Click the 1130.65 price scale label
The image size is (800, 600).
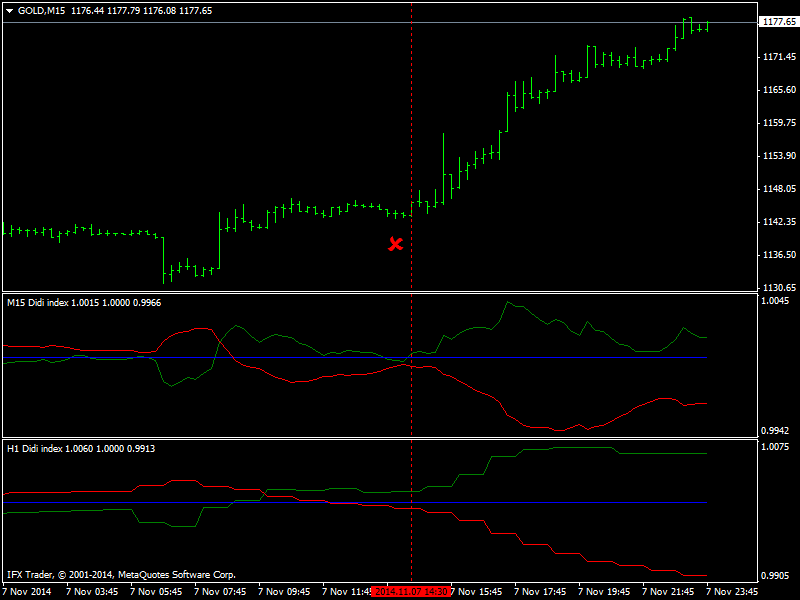779,288
